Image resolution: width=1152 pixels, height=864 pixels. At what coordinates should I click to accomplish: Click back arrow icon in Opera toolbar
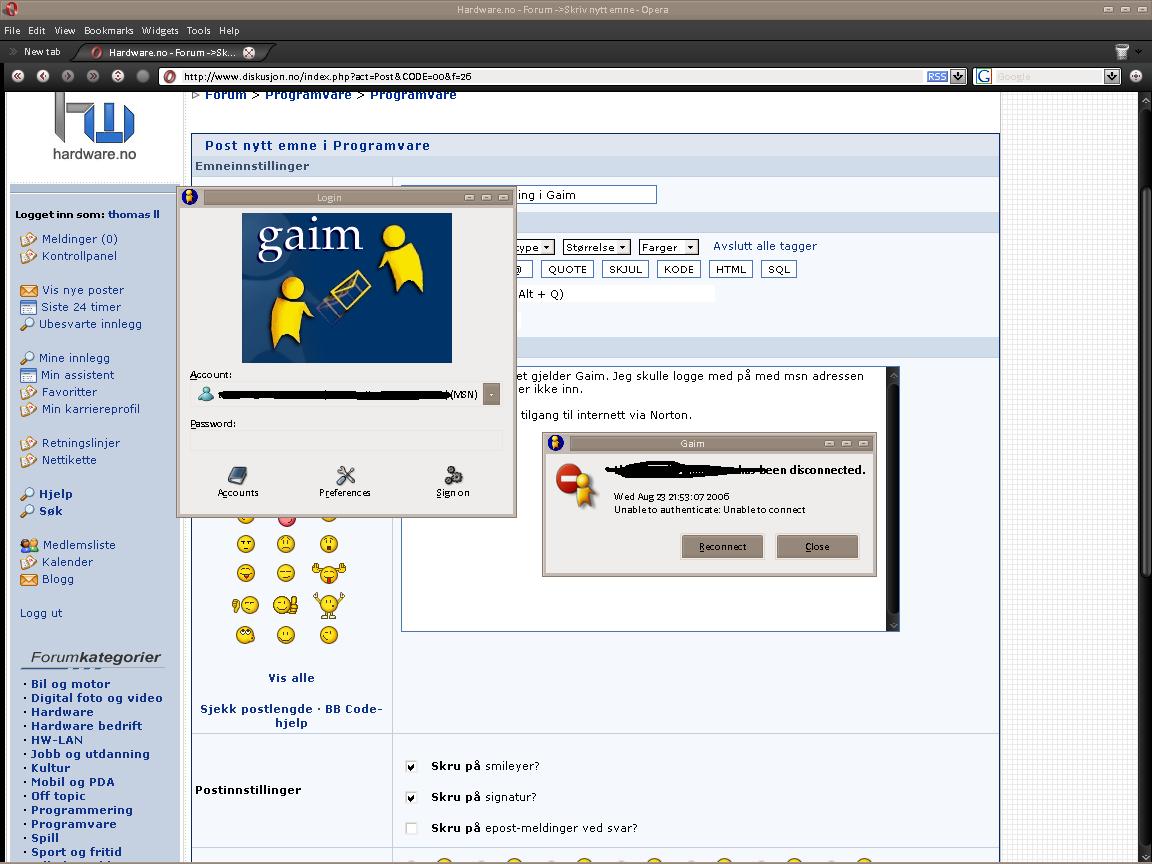click(43, 76)
